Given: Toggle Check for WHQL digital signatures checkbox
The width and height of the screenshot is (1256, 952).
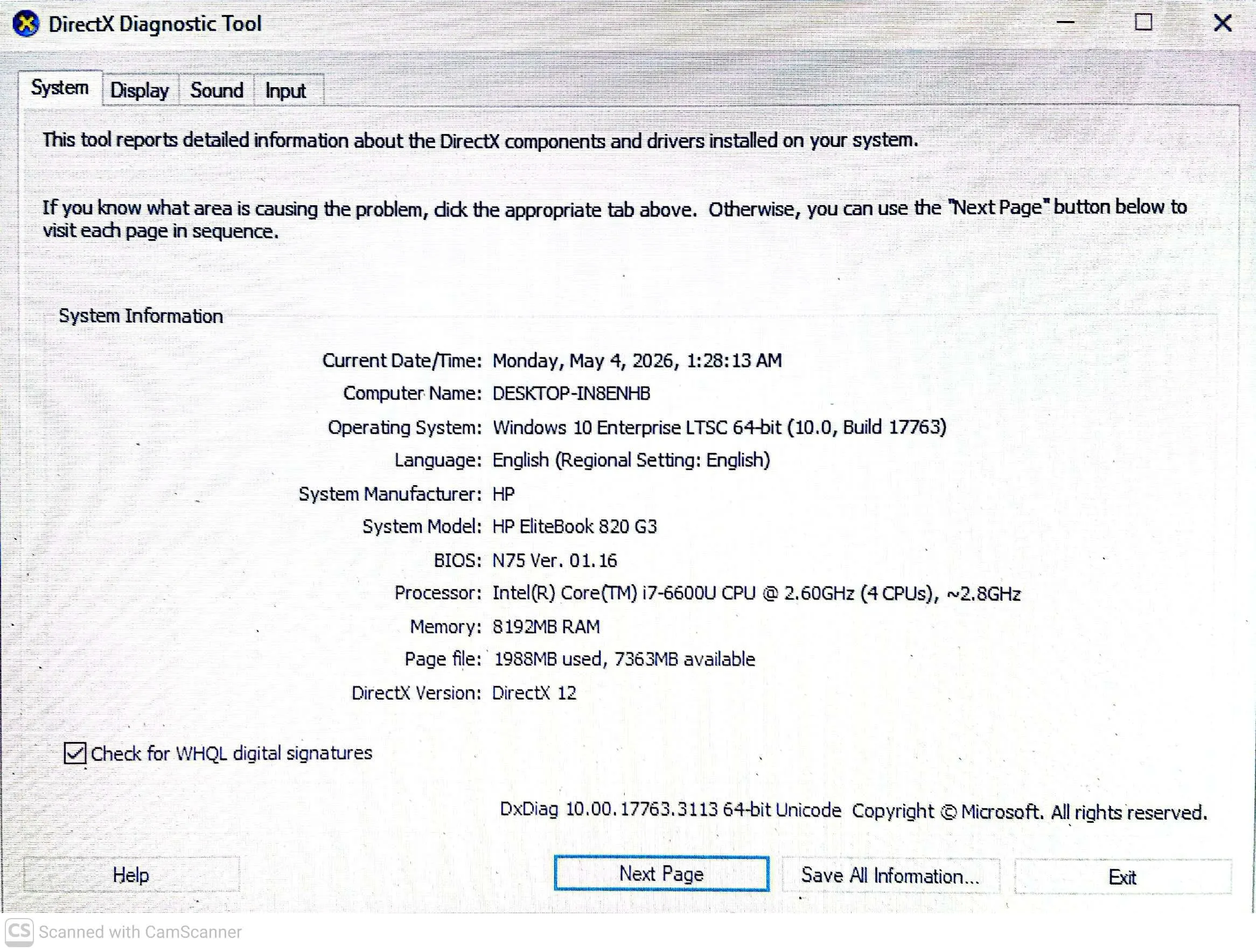Looking at the screenshot, I should click(x=75, y=753).
